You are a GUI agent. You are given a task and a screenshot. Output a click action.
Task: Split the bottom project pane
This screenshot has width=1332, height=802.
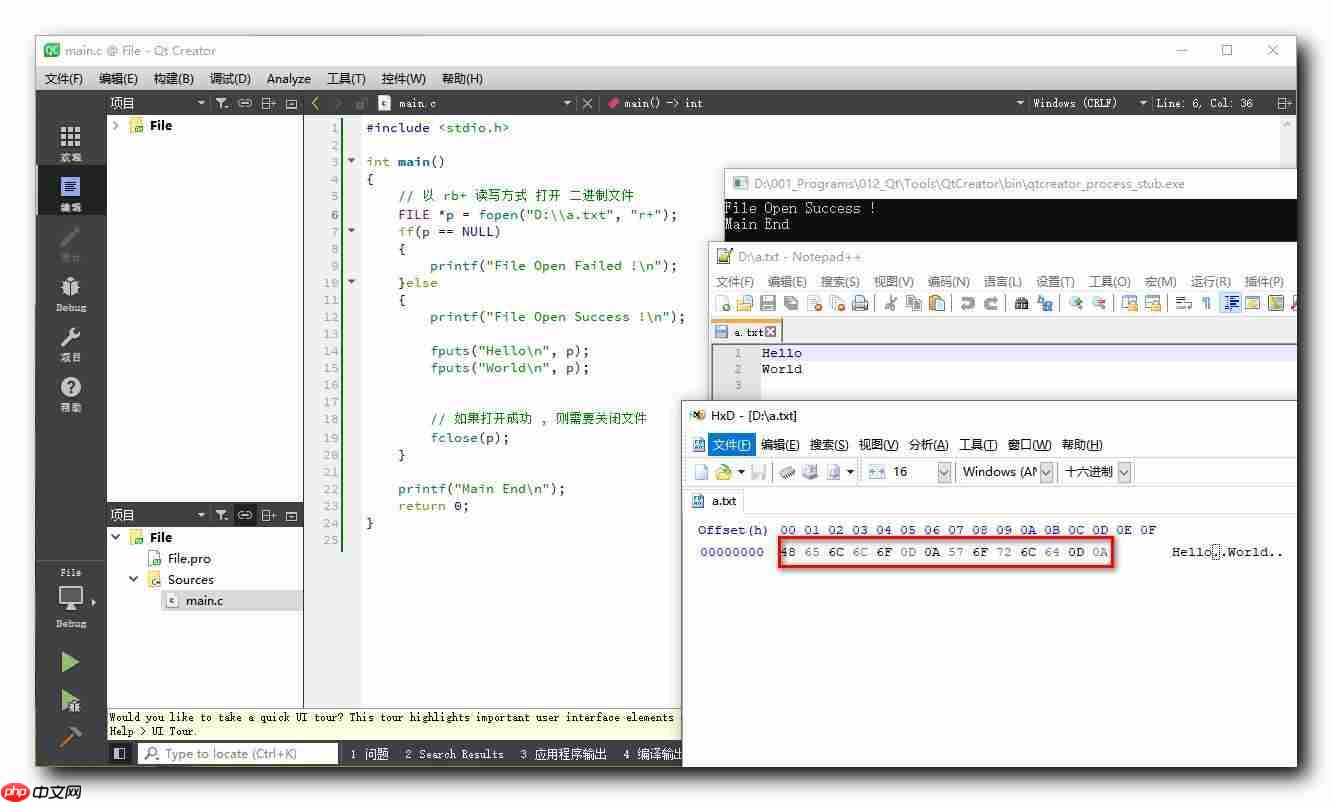coord(268,515)
